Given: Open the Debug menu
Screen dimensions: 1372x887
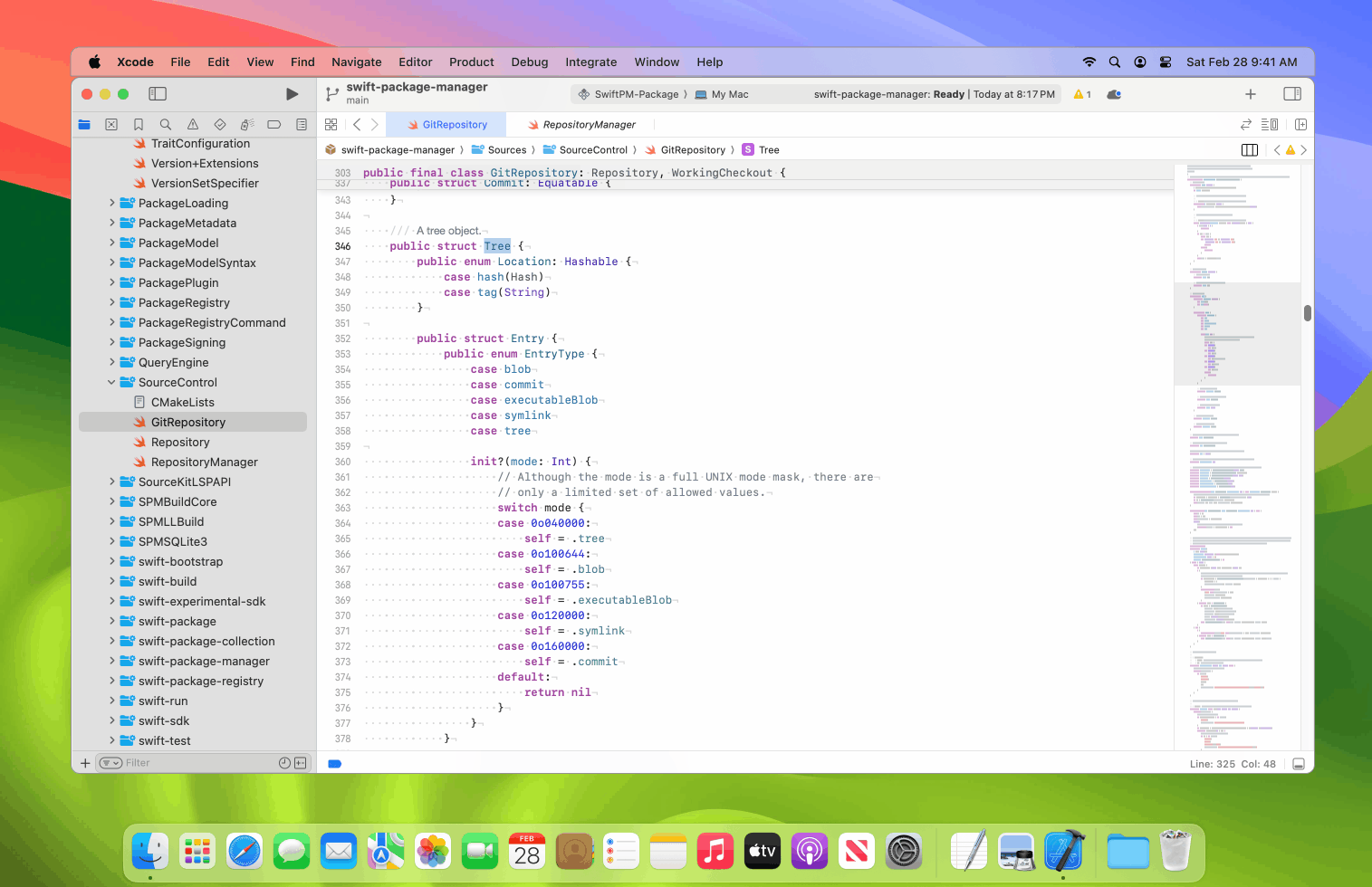Looking at the screenshot, I should (x=530, y=62).
